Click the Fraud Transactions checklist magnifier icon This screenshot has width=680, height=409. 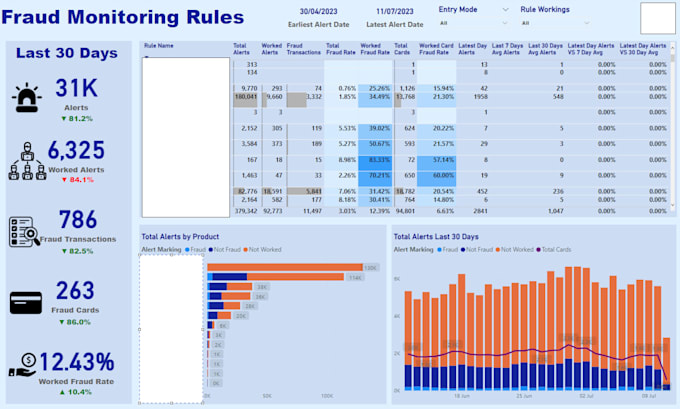24,232
